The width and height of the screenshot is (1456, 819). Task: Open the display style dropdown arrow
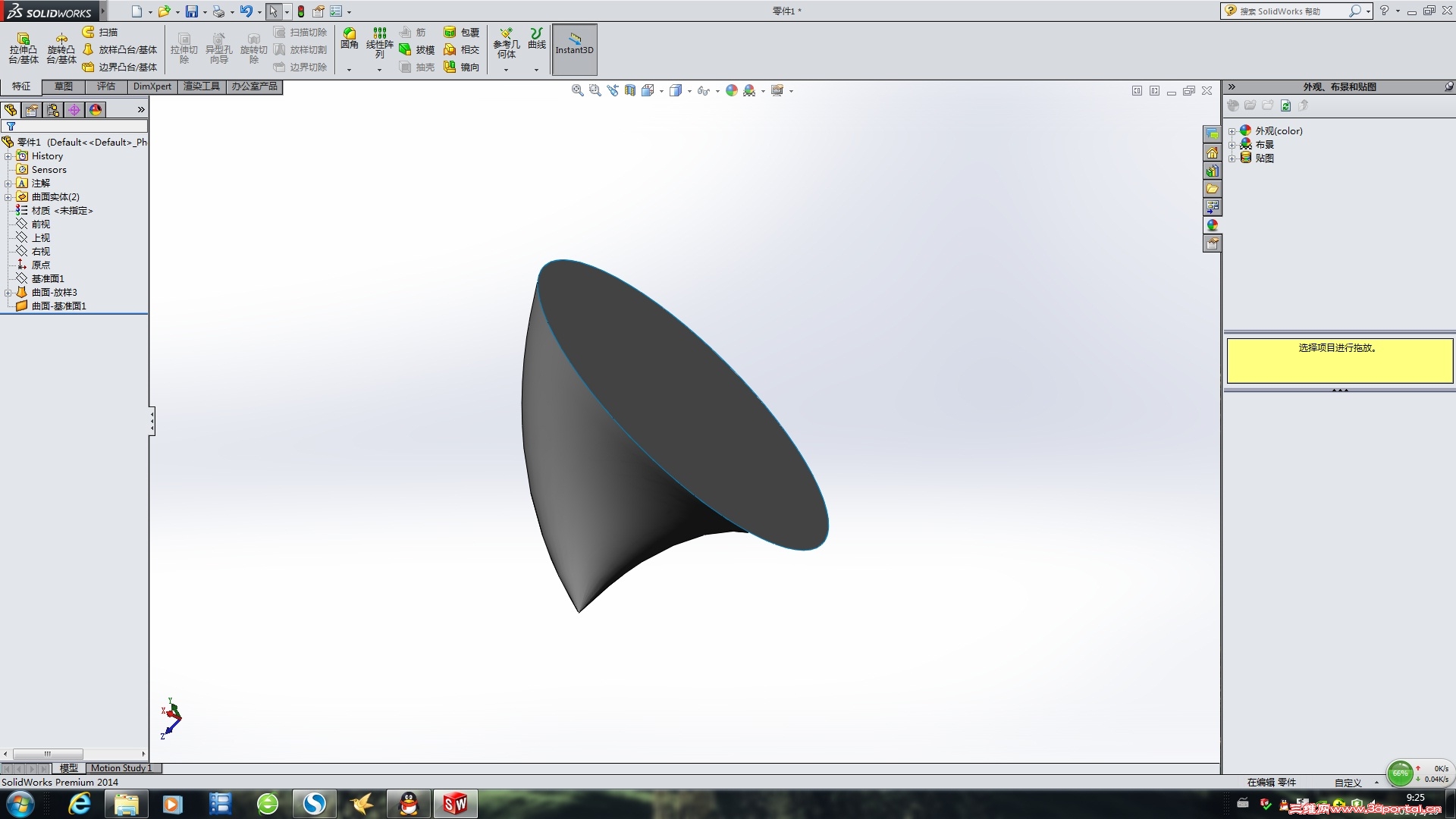coord(689,91)
